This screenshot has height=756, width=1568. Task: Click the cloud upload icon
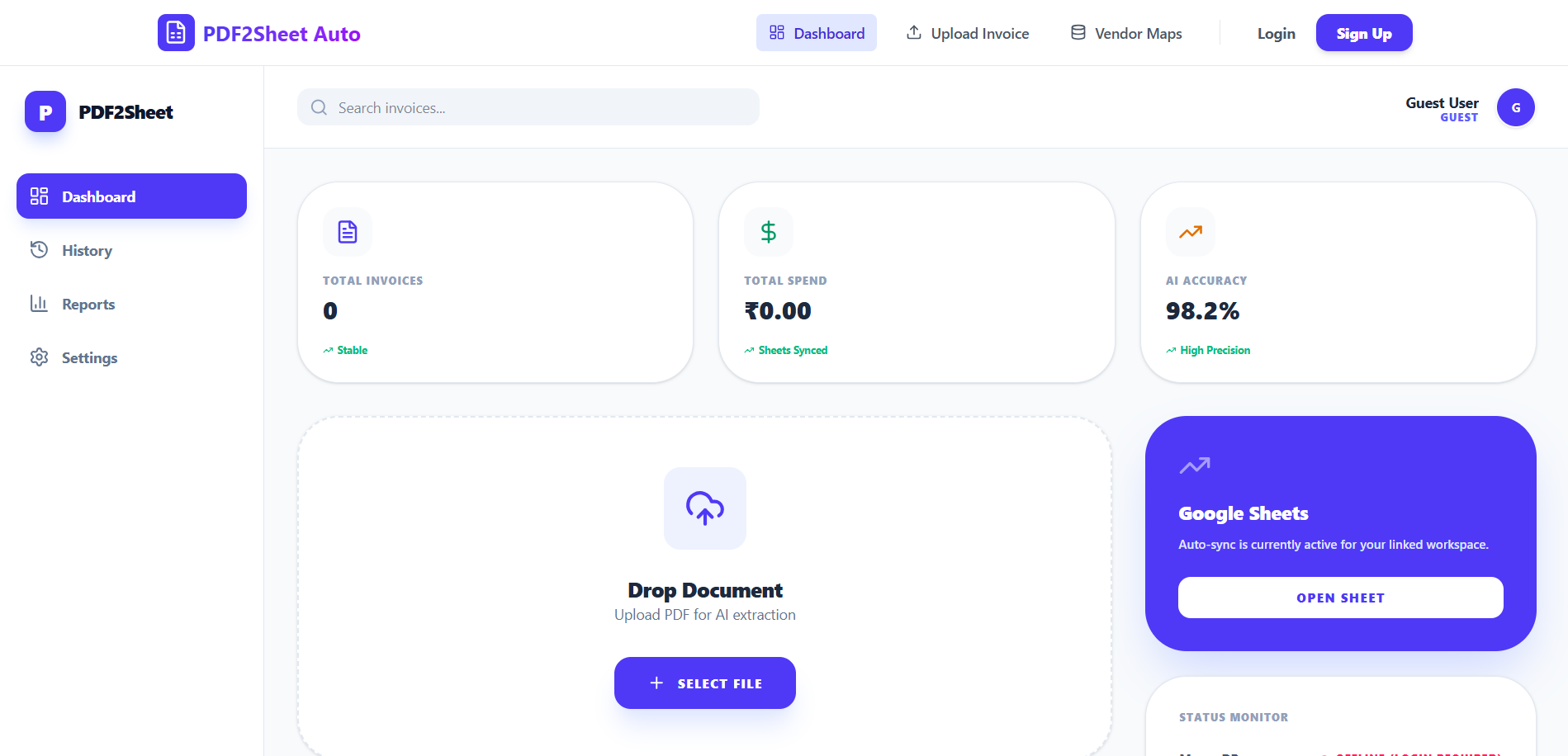click(704, 508)
